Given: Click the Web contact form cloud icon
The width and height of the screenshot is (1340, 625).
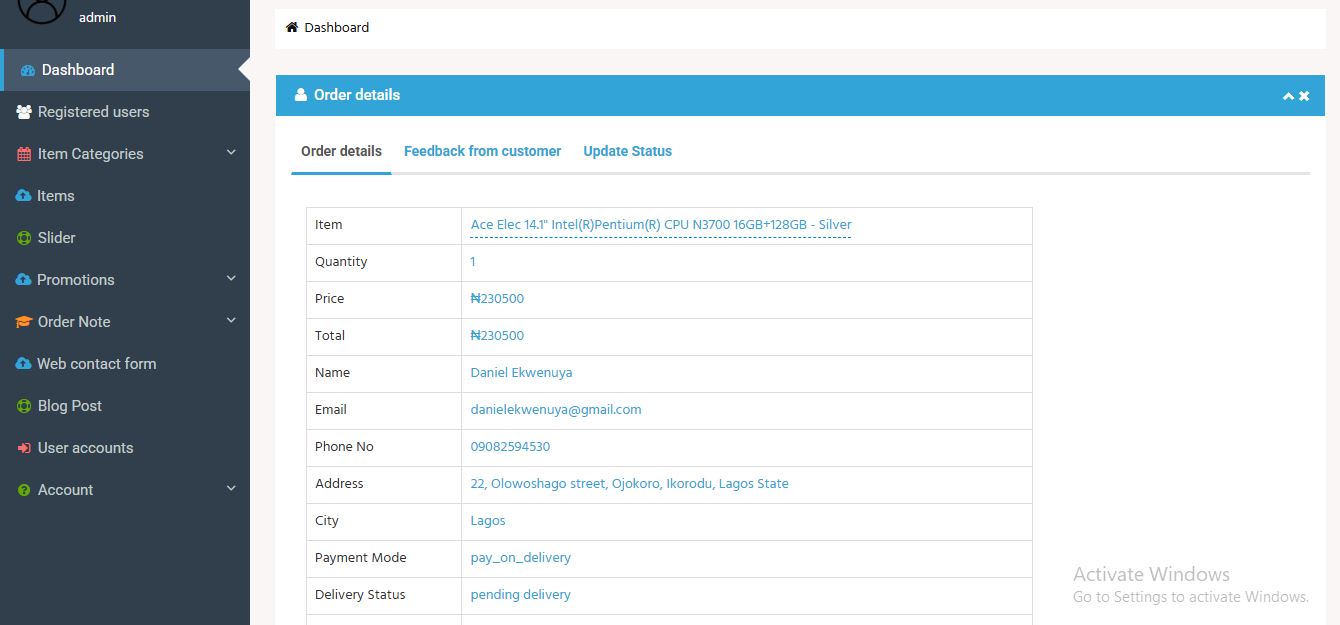Looking at the screenshot, I should point(24,364).
